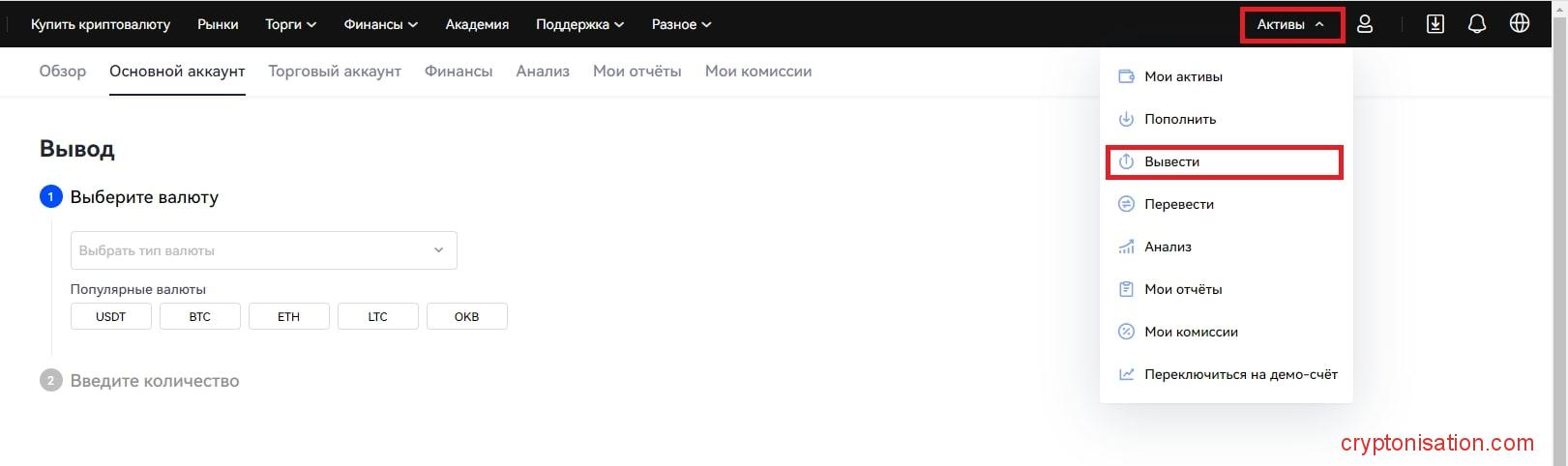Expand the Торги dropdown menu
The height and width of the screenshot is (466, 1568).
(x=290, y=24)
